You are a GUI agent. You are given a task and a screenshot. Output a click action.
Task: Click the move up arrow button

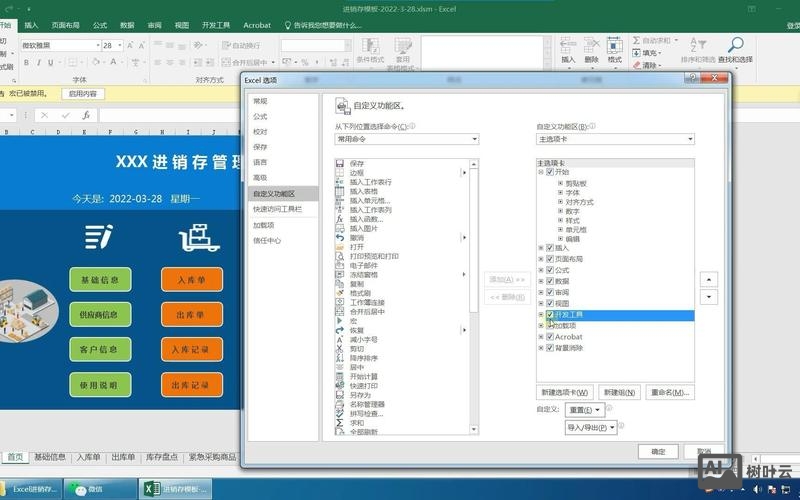point(709,280)
